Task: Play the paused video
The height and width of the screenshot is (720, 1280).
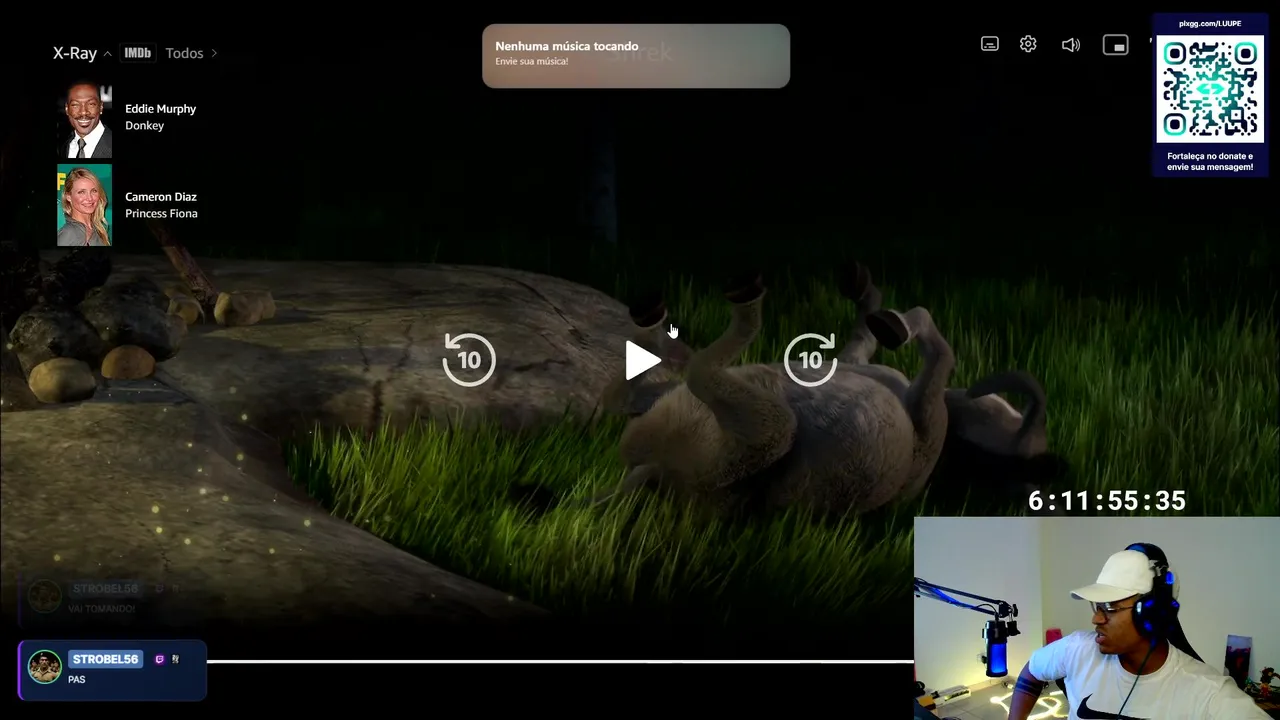Action: click(x=642, y=360)
